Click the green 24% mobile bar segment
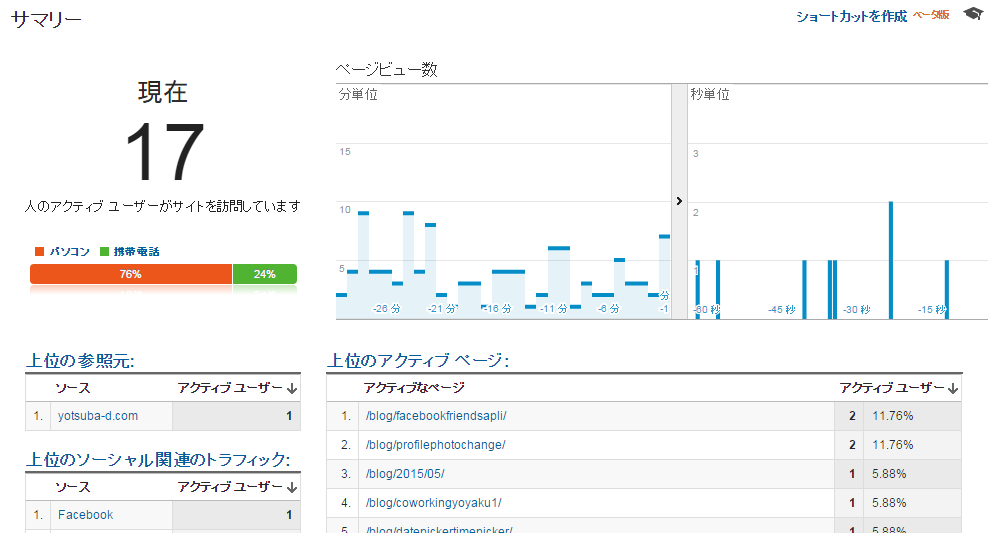The width and height of the screenshot is (992, 533). click(265, 274)
